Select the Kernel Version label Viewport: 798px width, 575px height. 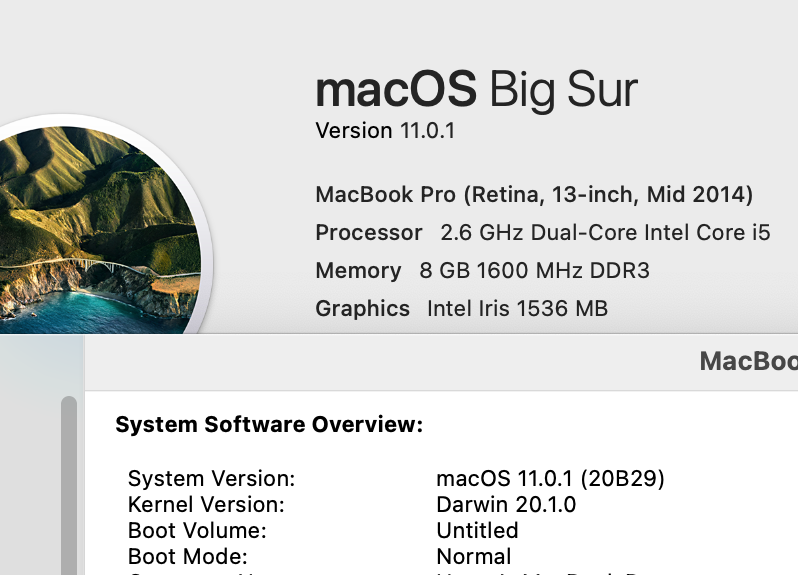[x=206, y=505]
